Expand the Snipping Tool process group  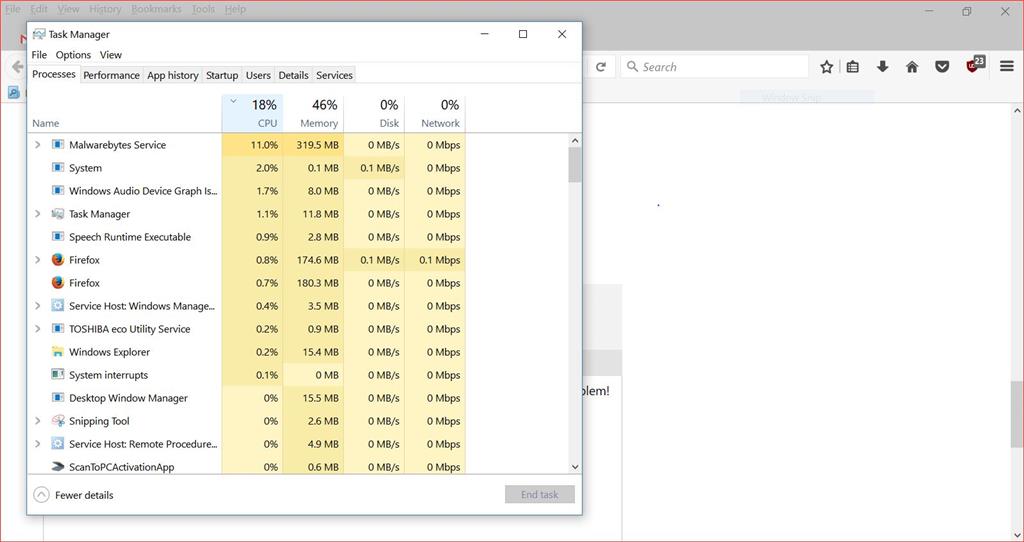pyautogui.click(x=37, y=421)
